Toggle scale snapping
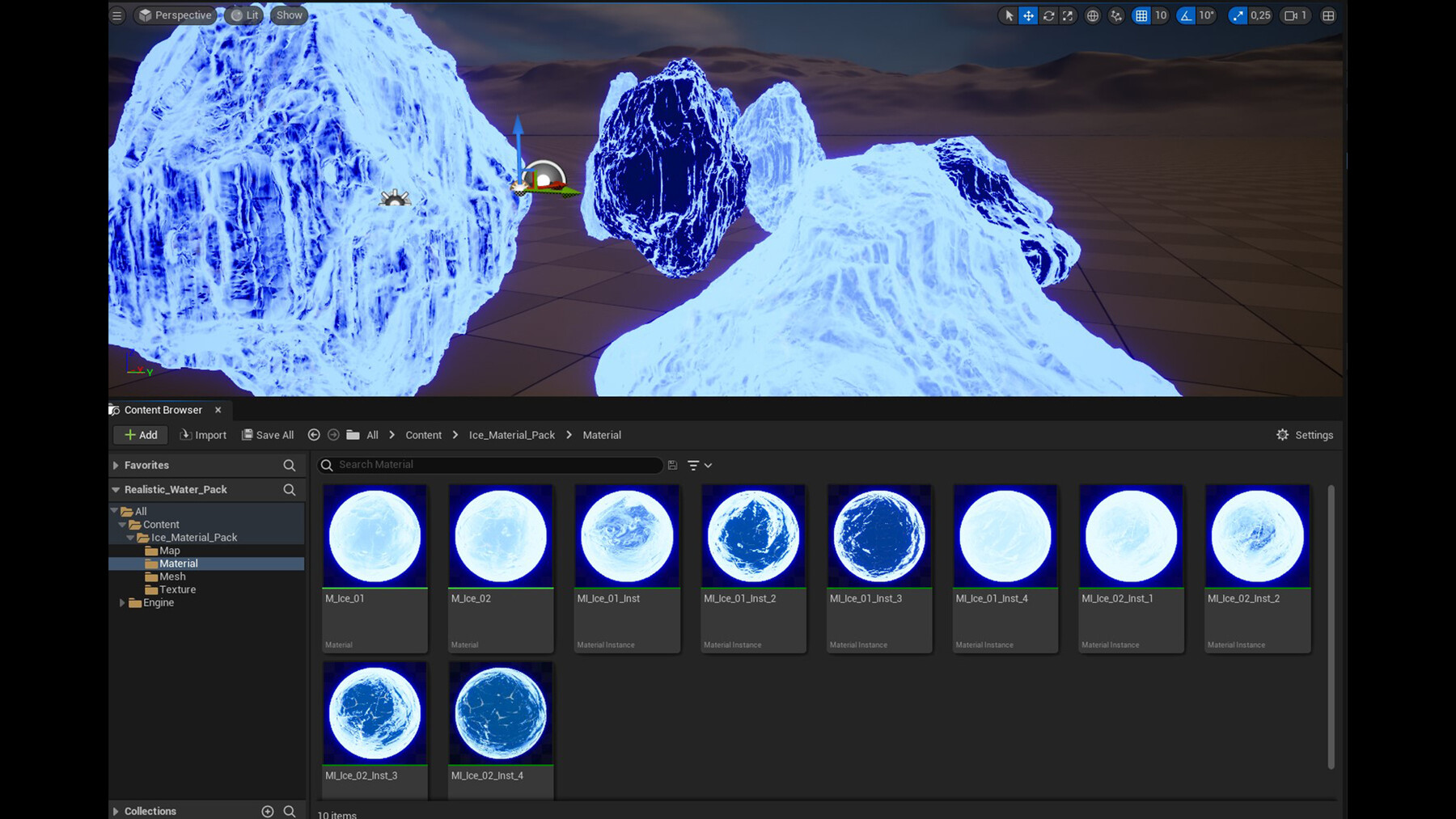Screen dimensions: 1456x819 (x=1238, y=15)
